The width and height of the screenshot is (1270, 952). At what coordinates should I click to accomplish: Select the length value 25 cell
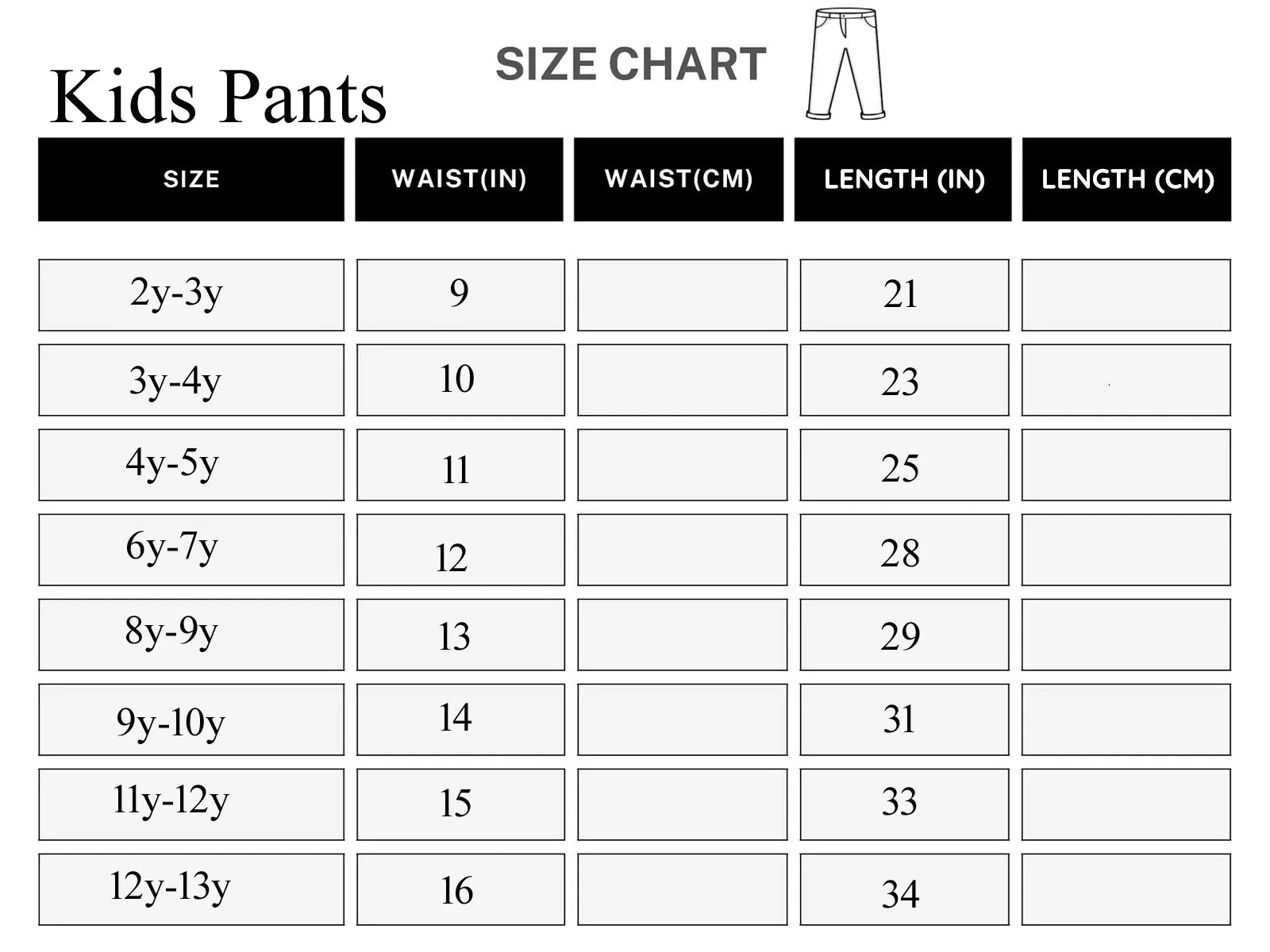[x=904, y=465]
